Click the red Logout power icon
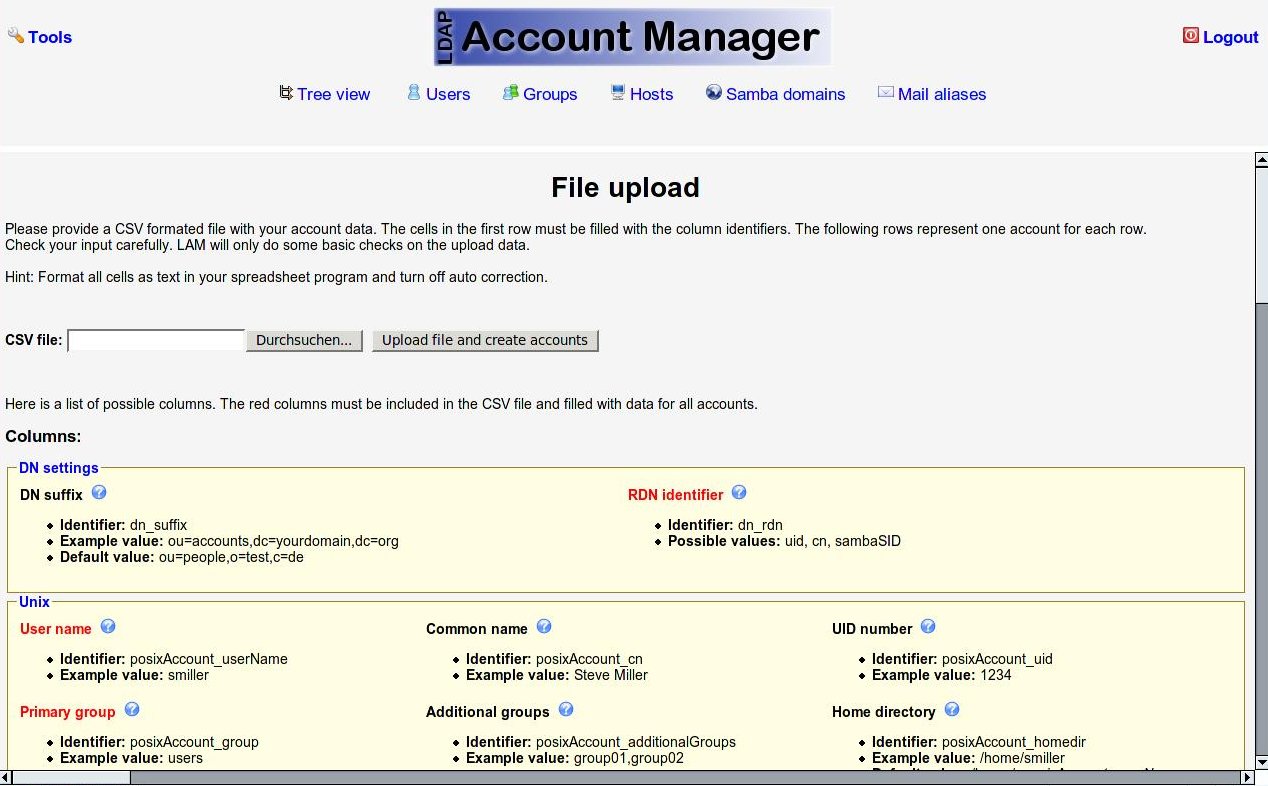This screenshot has width=1268, height=786. coord(1190,36)
